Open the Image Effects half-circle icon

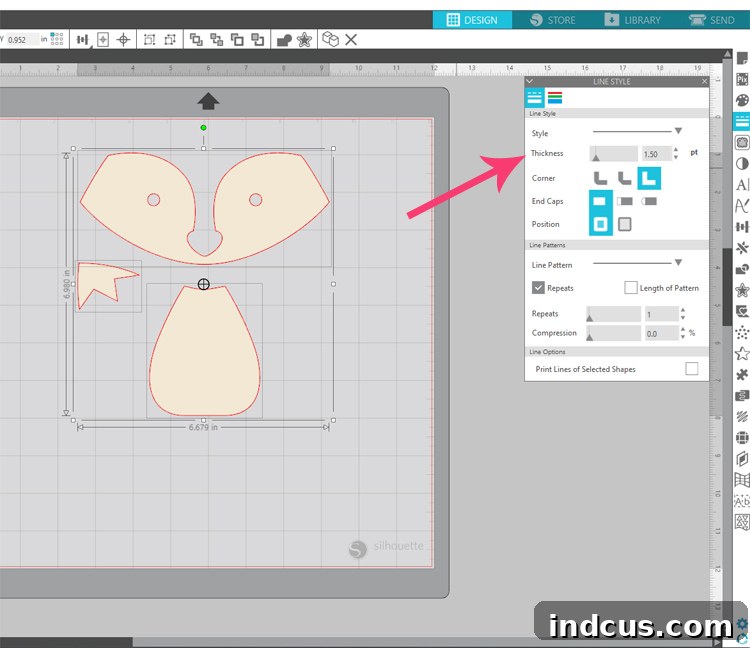742,164
